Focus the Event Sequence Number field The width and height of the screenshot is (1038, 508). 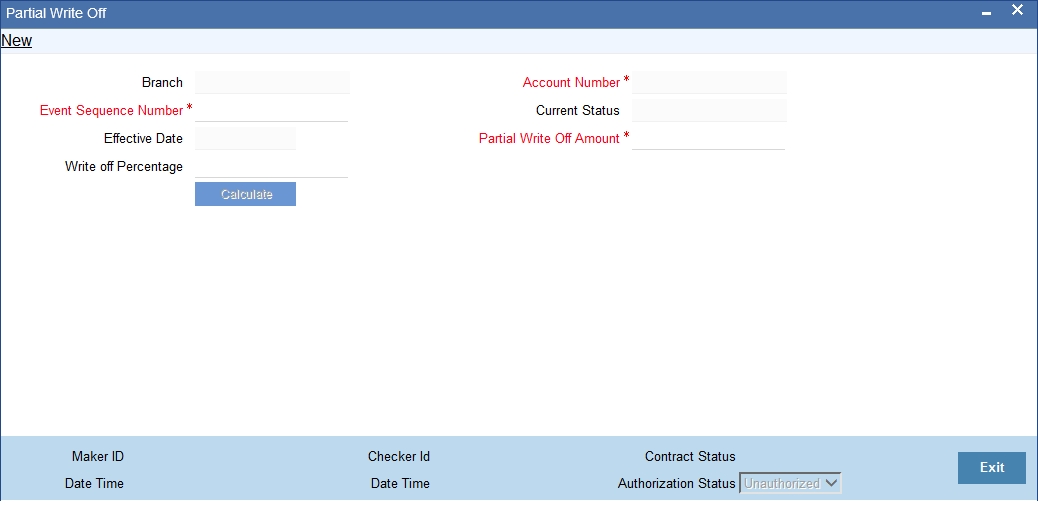point(271,110)
